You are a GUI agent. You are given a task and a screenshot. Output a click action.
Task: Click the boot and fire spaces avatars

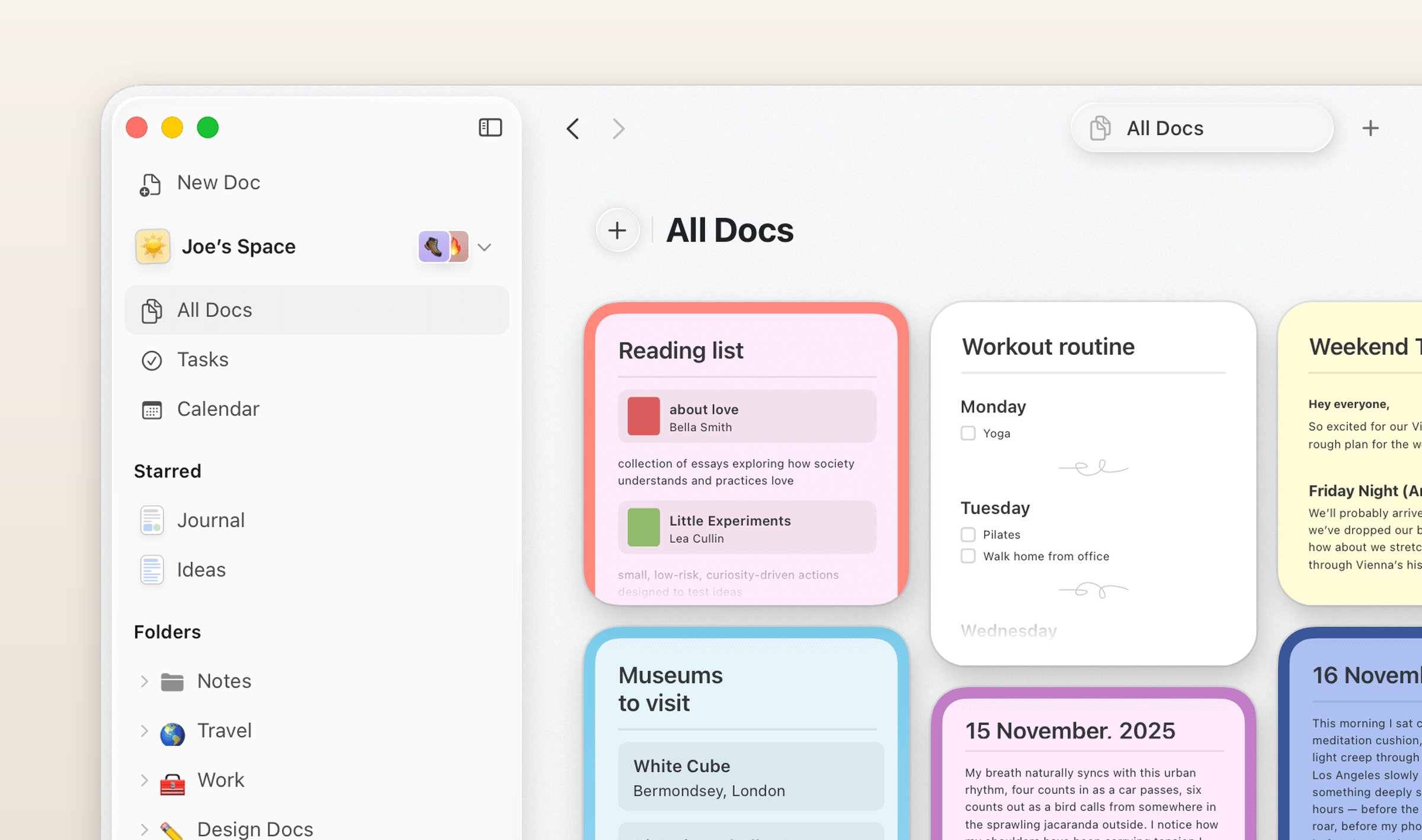444,246
